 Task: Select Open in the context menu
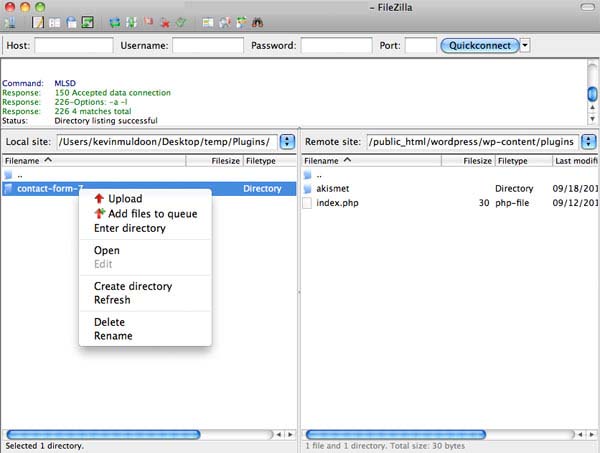(x=145, y=250)
